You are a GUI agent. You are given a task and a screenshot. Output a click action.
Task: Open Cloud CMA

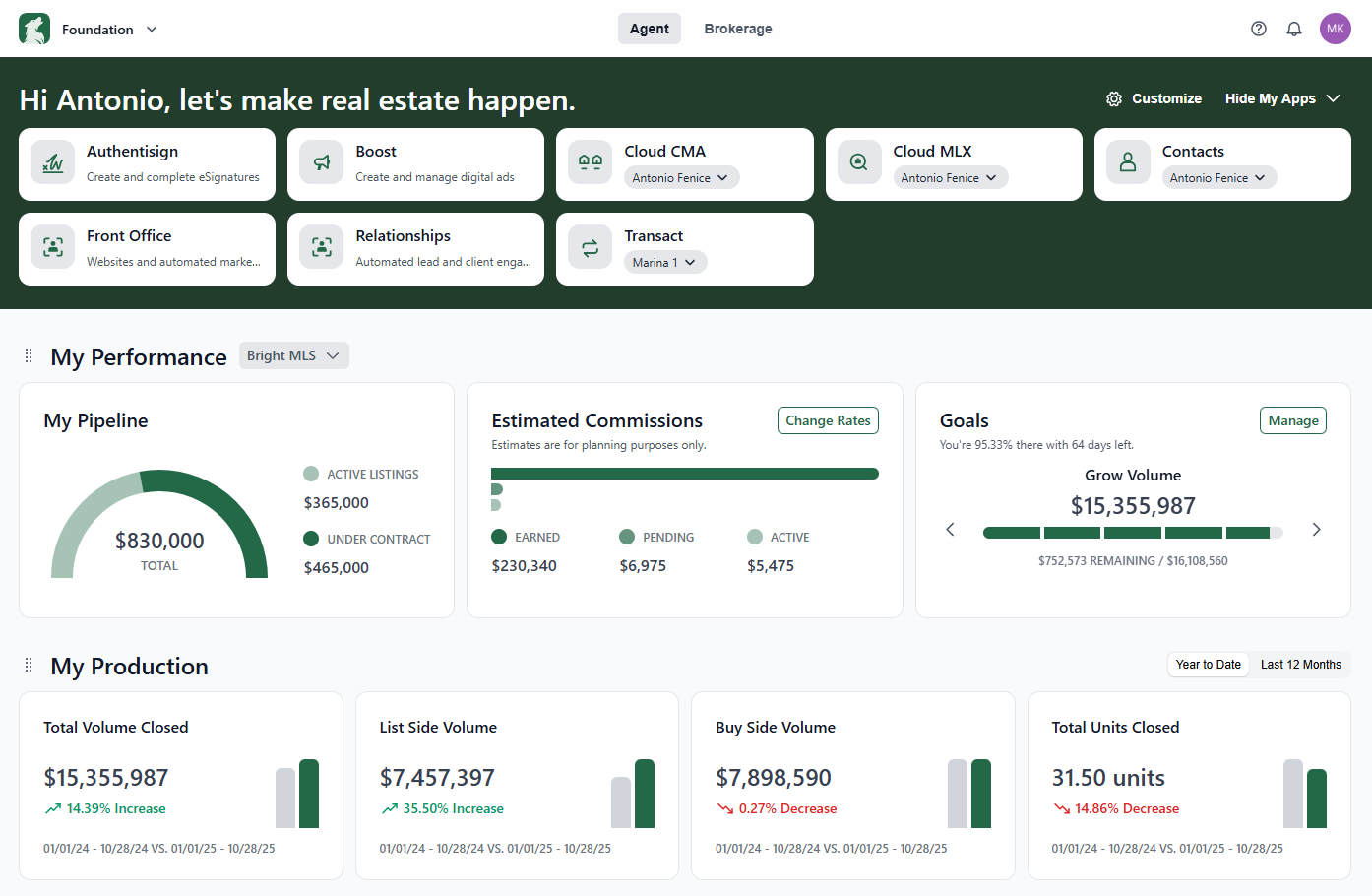(590, 161)
